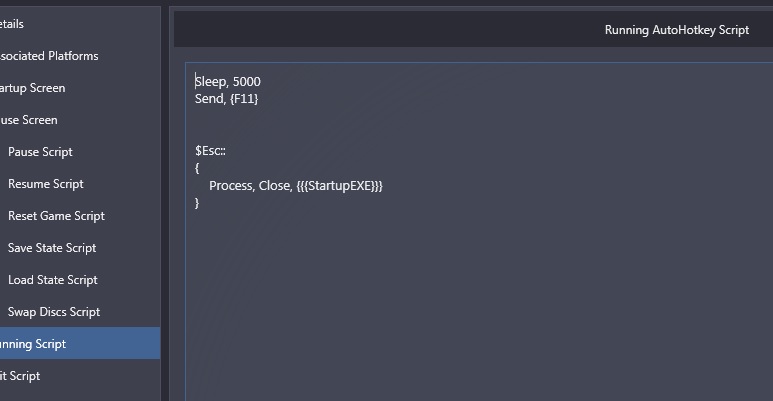Viewport: 773px width, 401px height.
Task: Open the Details section in sidebar
Action: coord(80,24)
